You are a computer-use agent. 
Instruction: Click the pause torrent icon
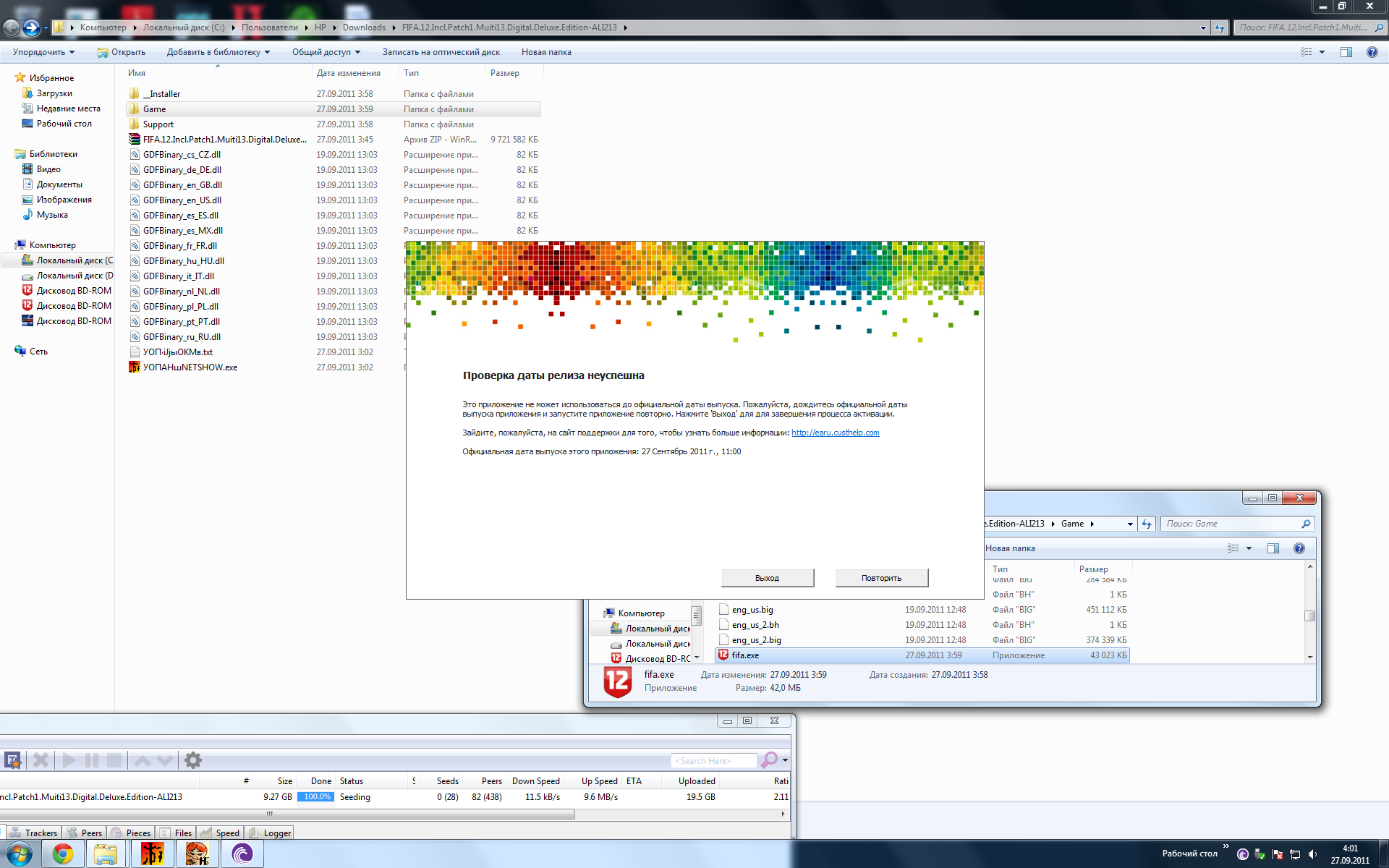pos(92,760)
